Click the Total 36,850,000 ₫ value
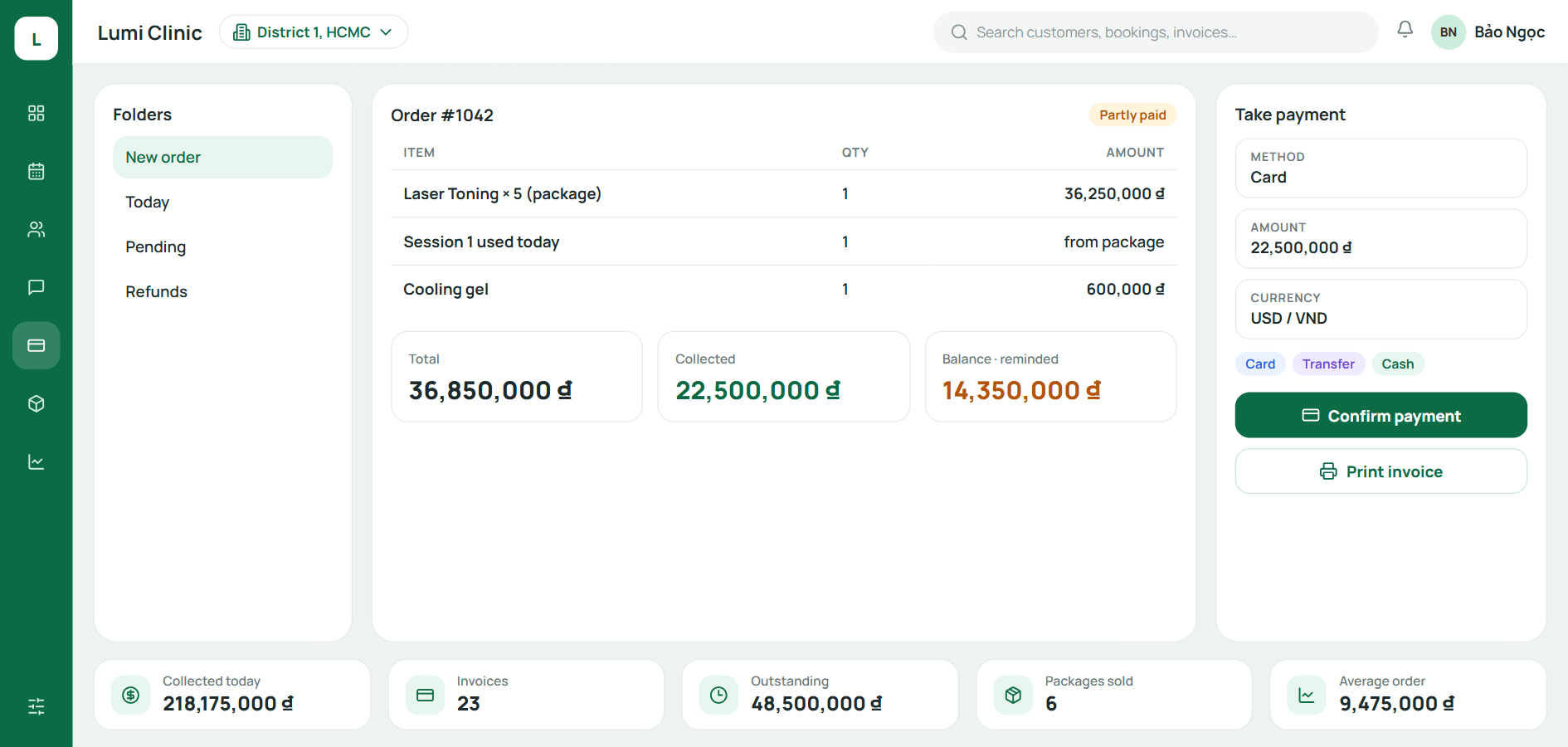 pyautogui.click(x=490, y=390)
